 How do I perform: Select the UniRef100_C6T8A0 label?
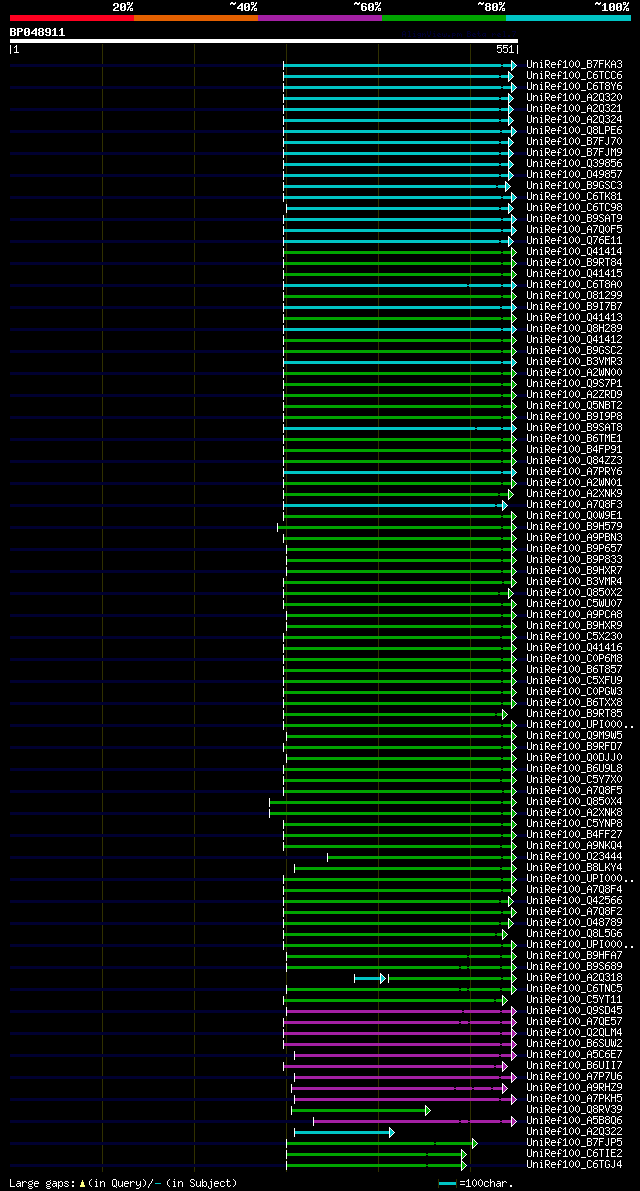(574, 285)
